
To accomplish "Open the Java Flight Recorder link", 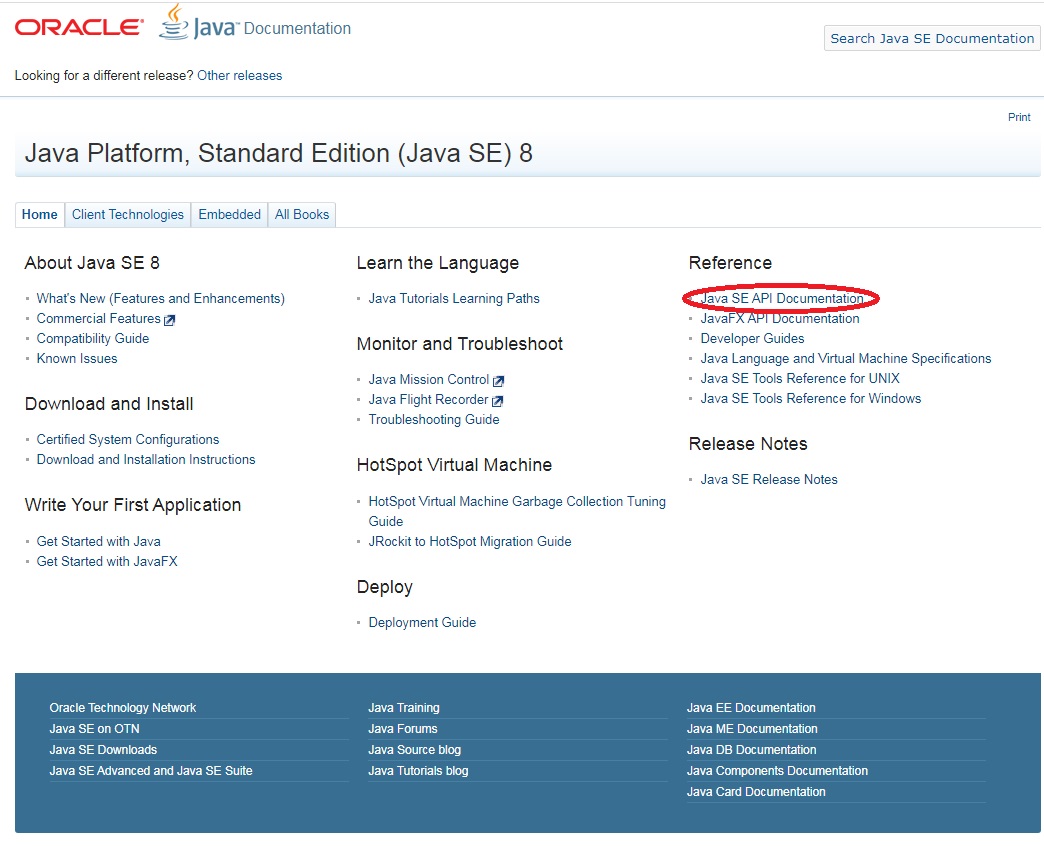I will tap(428, 399).
